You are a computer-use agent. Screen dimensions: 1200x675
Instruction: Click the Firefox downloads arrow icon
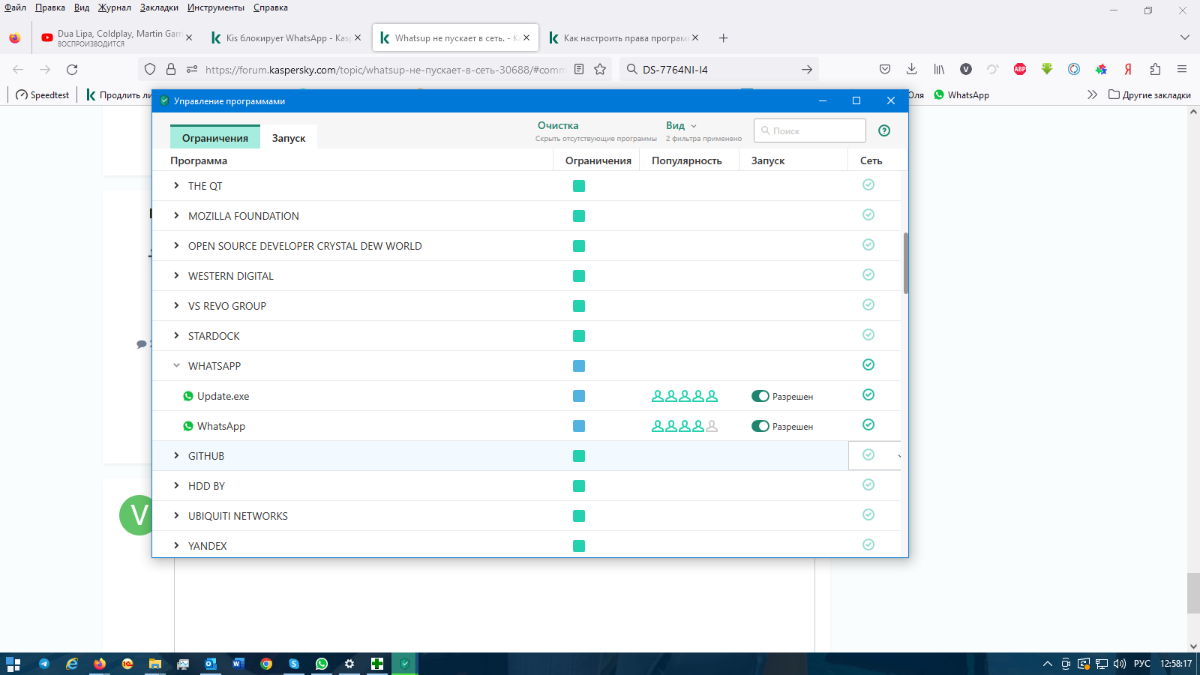(x=911, y=69)
